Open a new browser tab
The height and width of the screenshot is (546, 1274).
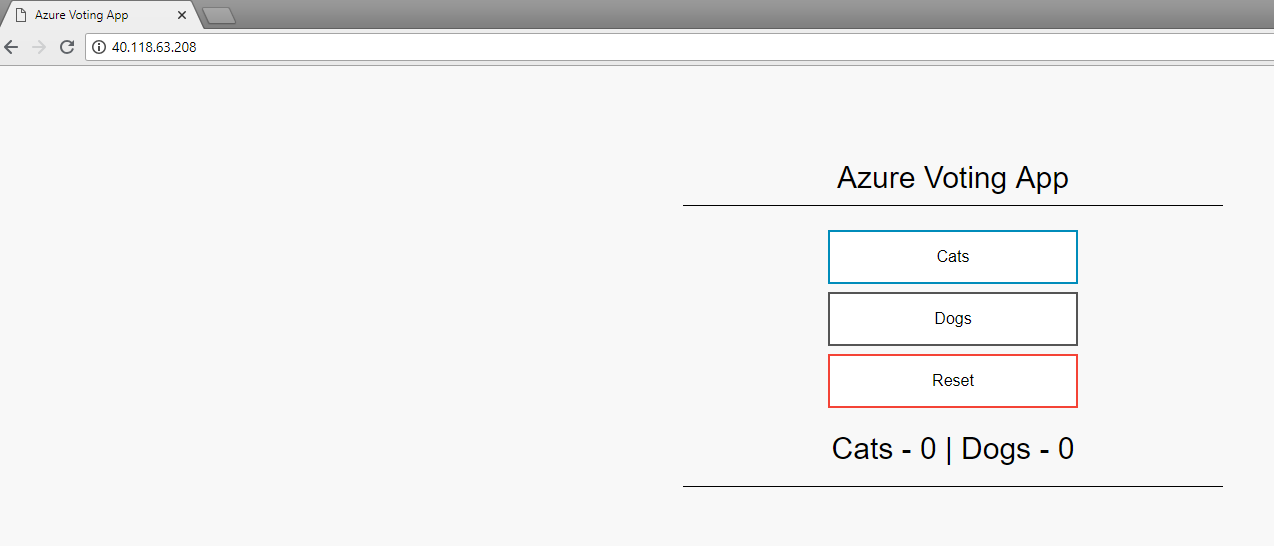(219, 15)
